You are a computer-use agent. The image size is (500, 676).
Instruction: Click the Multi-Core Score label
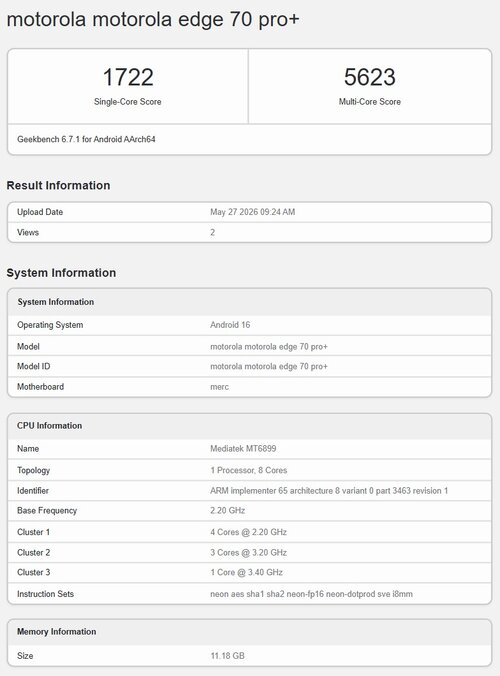point(369,102)
